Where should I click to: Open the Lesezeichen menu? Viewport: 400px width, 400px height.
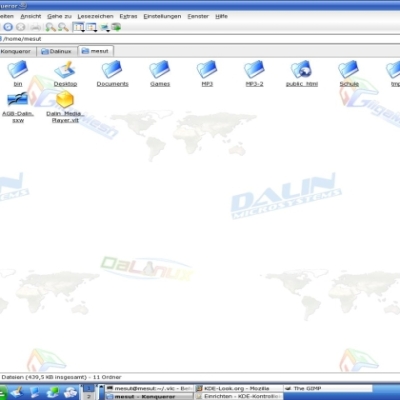pyautogui.click(x=95, y=16)
